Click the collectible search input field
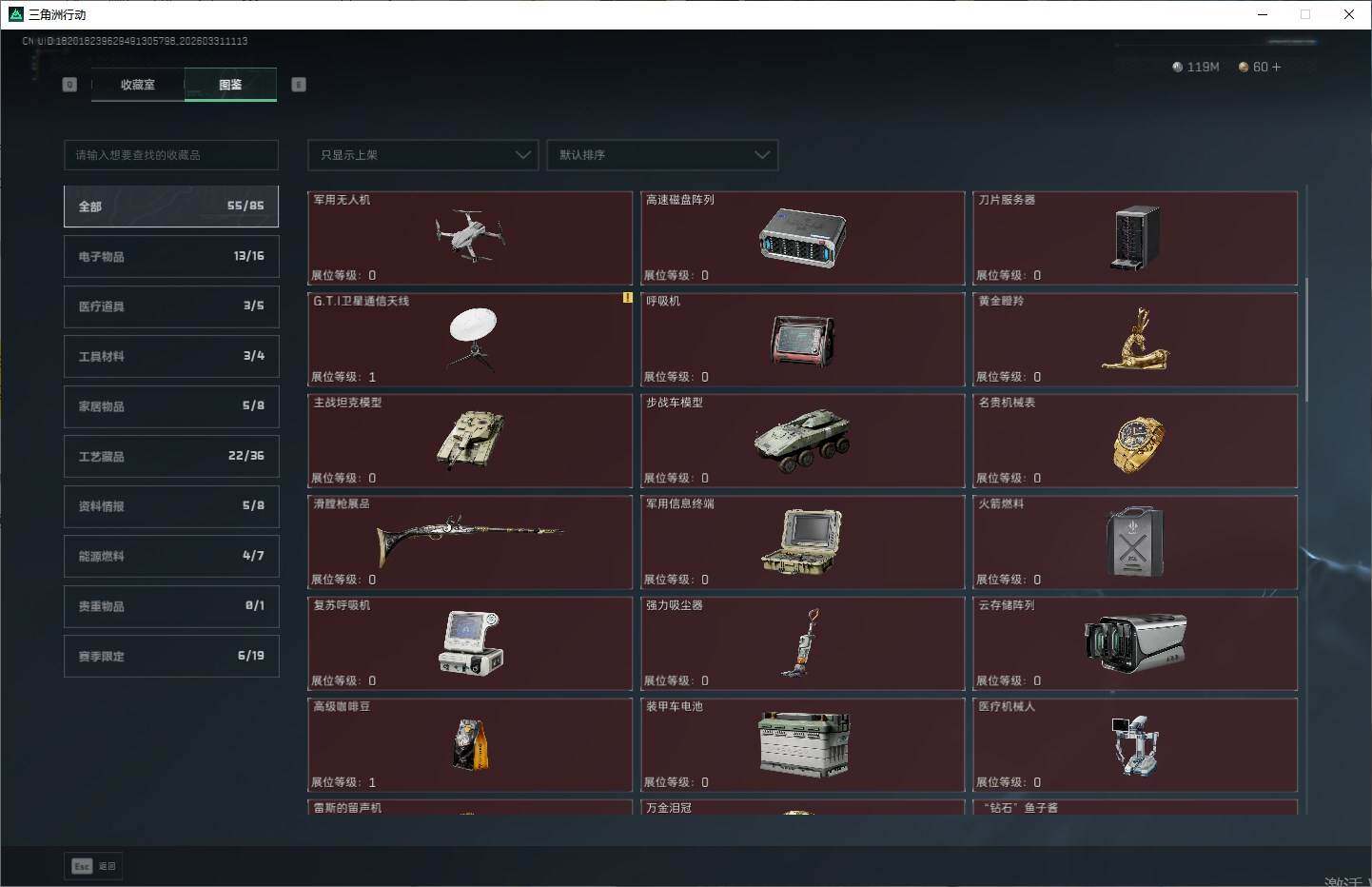 171,155
